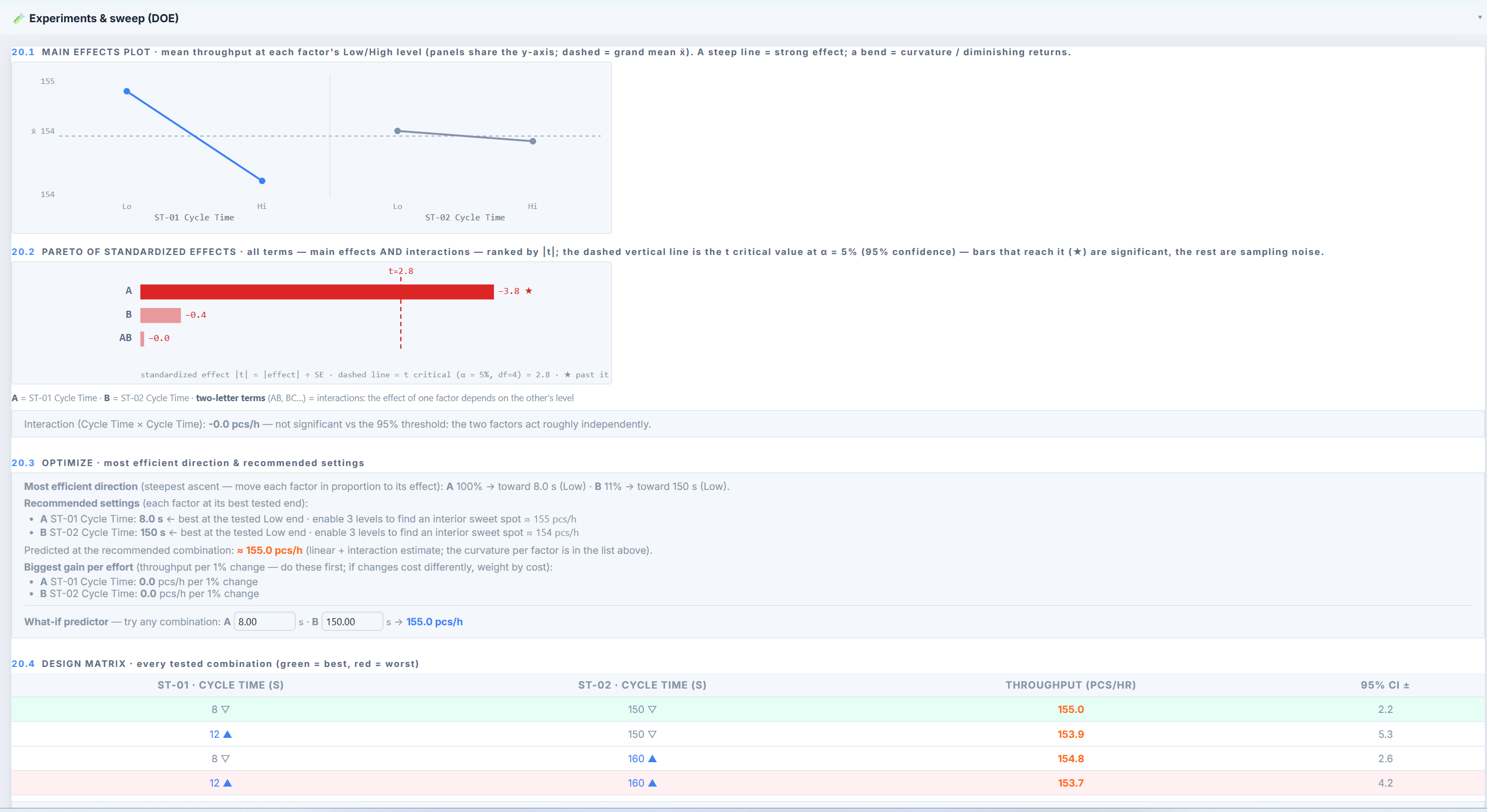Image resolution: width=1487 pixels, height=812 pixels.
Task: Edit the What-if predictor A value field
Action: [264, 621]
